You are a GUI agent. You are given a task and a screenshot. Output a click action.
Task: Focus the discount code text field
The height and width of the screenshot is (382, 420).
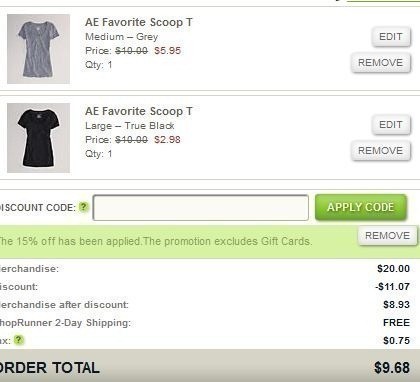(x=201, y=208)
